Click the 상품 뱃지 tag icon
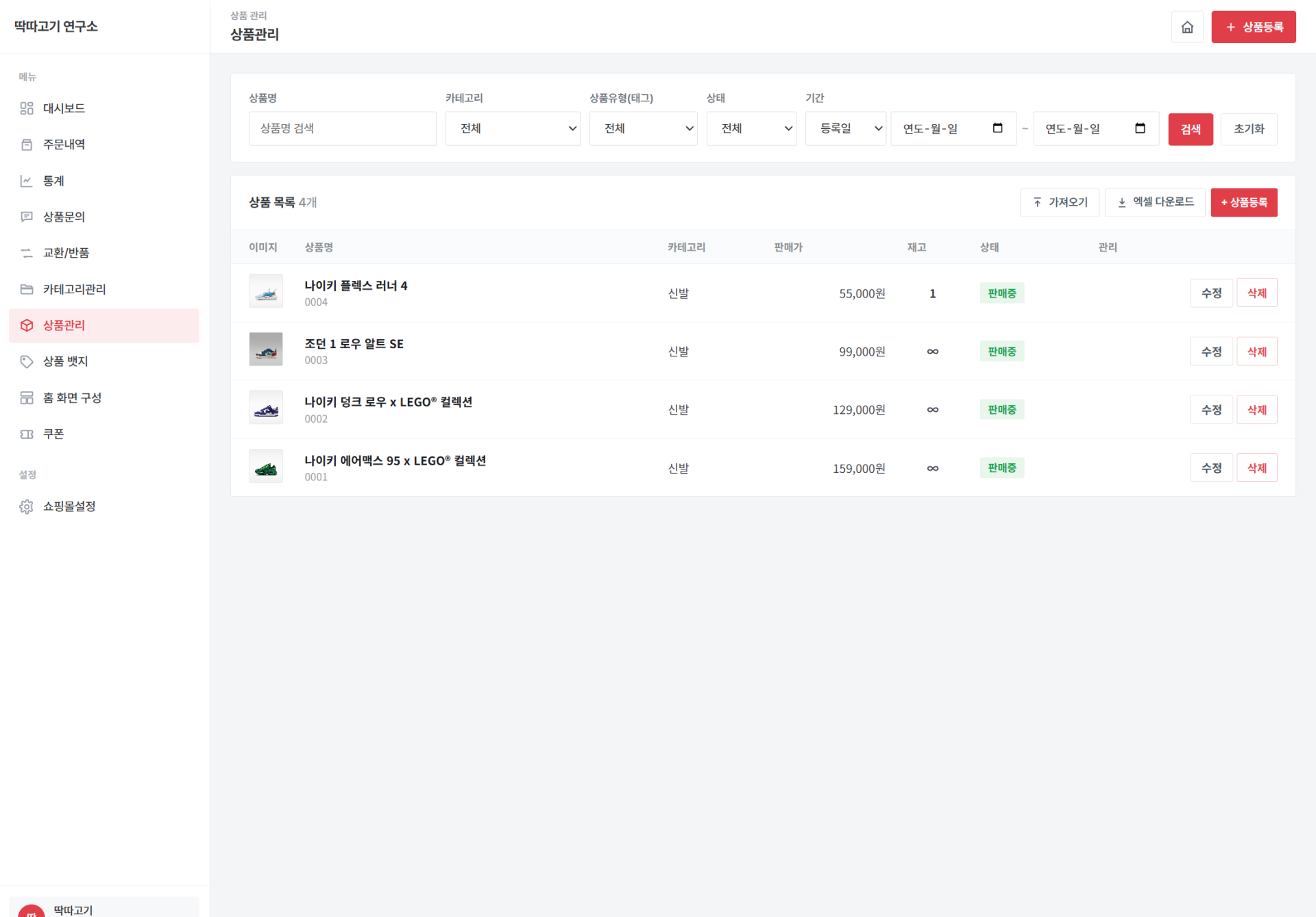Image resolution: width=1316 pixels, height=917 pixels. coord(27,361)
